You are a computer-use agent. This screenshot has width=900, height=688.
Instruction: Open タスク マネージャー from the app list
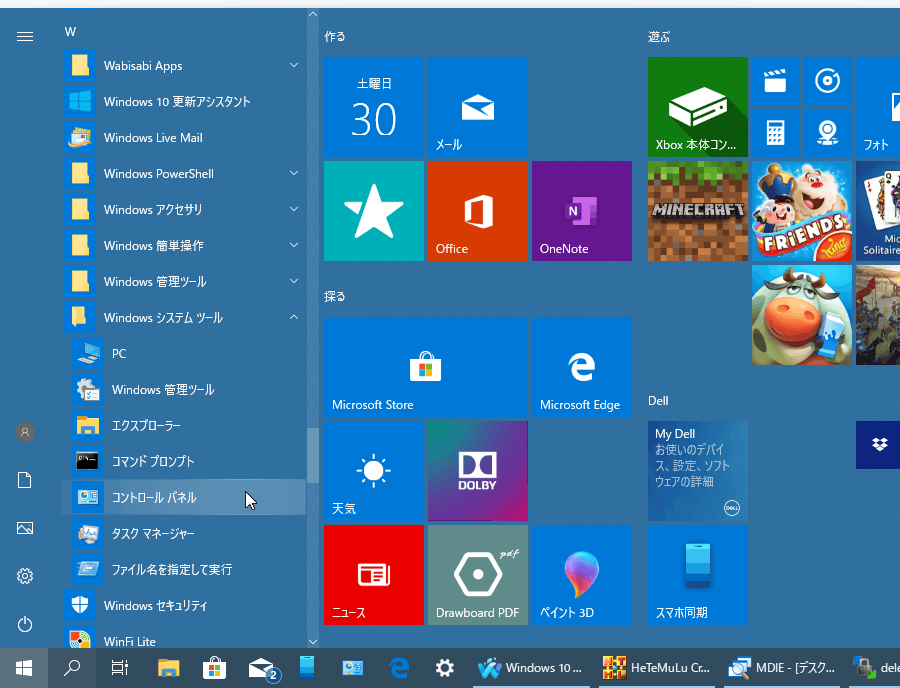(x=183, y=533)
